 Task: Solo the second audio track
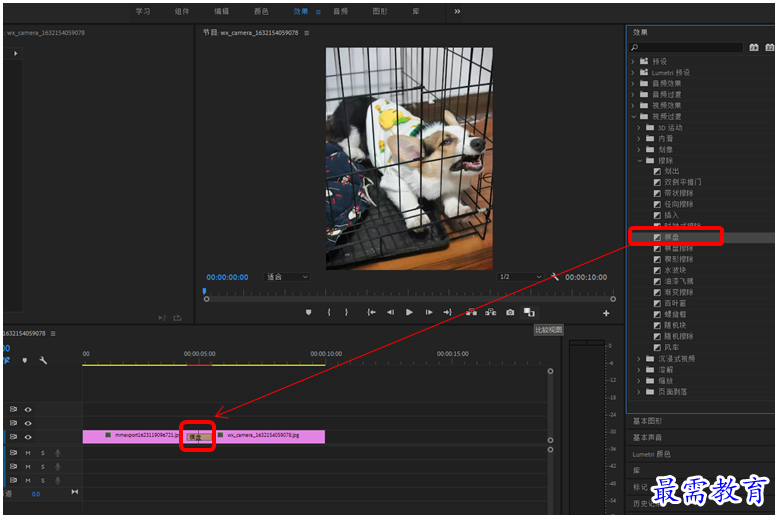pyautogui.click(x=43, y=467)
